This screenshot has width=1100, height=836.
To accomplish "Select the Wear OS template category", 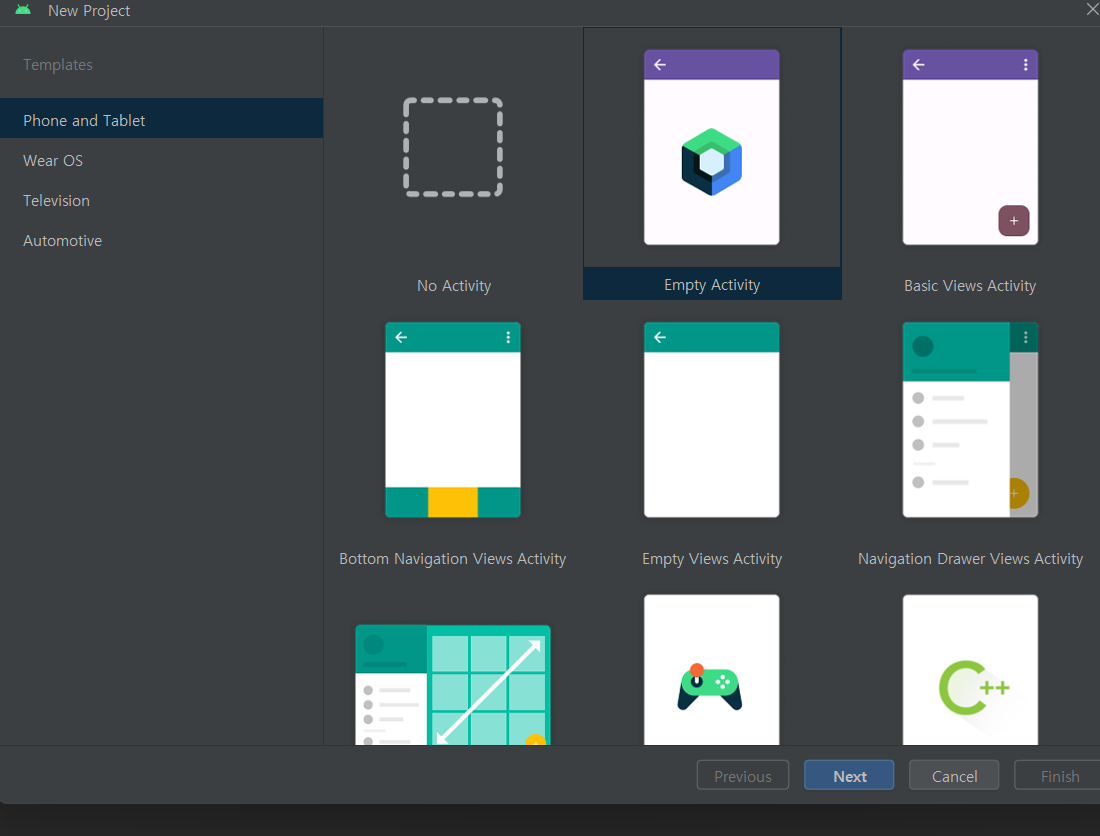I will tap(161, 161).
